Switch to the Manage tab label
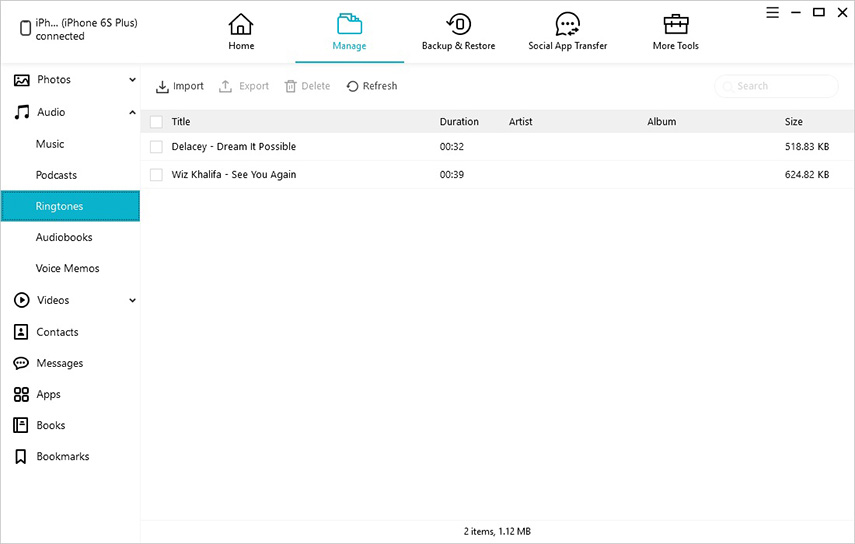This screenshot has height=544, width=855. (x=349, y=46)
